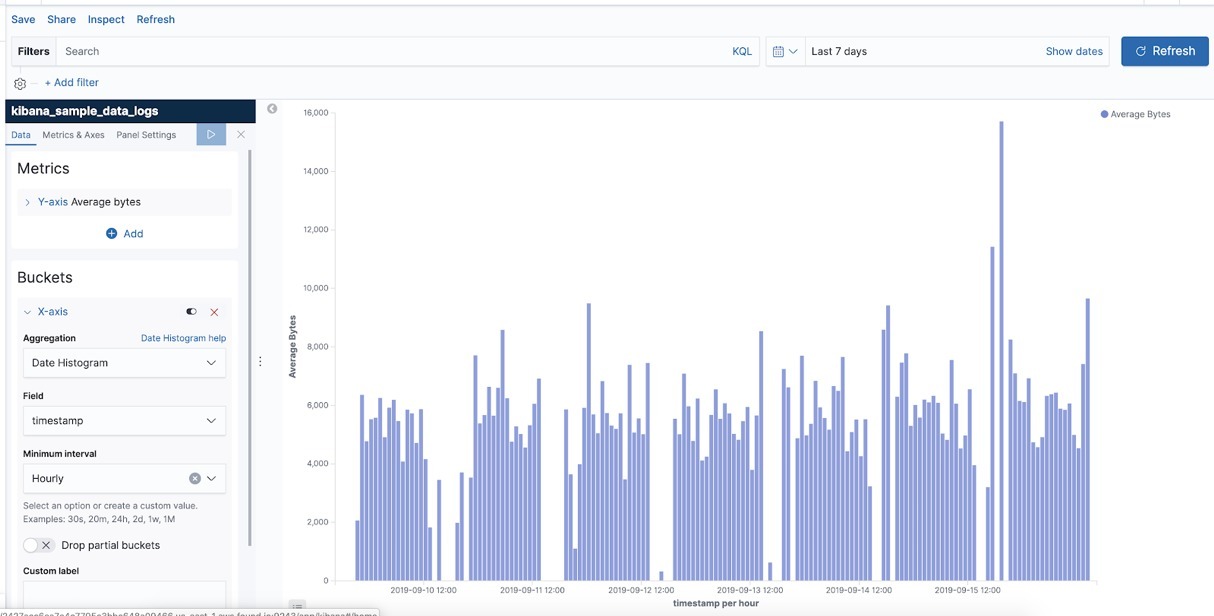1214x616 pixels.
Task: Collapse the editor sidebar with the chevron icon
Action: click(x=271, y=107)
